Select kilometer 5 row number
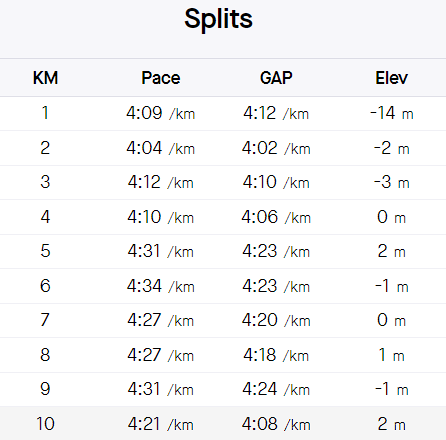 tap(45, 251)
